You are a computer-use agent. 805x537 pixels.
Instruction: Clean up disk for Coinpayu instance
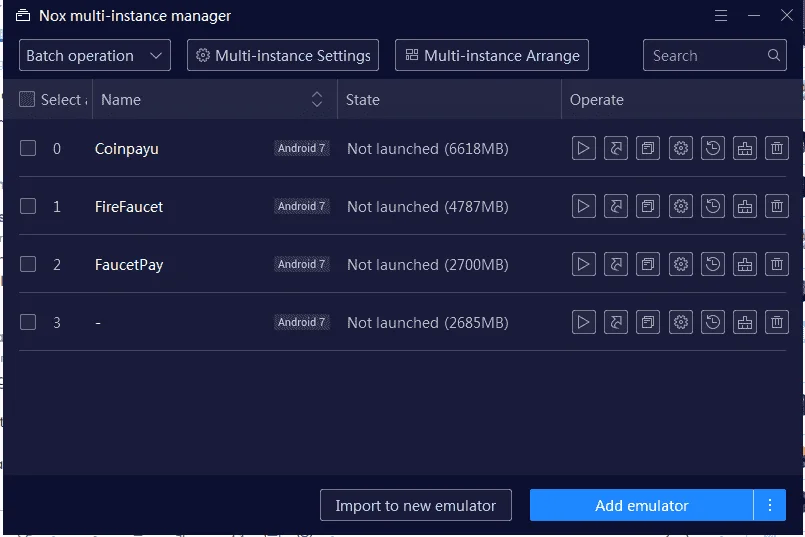(745, 148)
